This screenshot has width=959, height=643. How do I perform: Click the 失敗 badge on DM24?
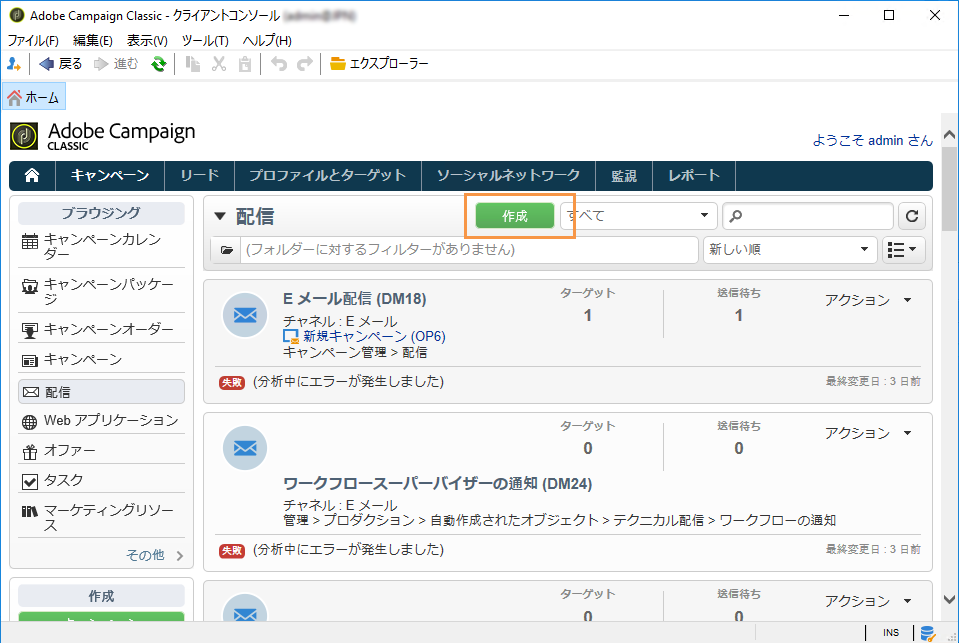click(232, 551)
